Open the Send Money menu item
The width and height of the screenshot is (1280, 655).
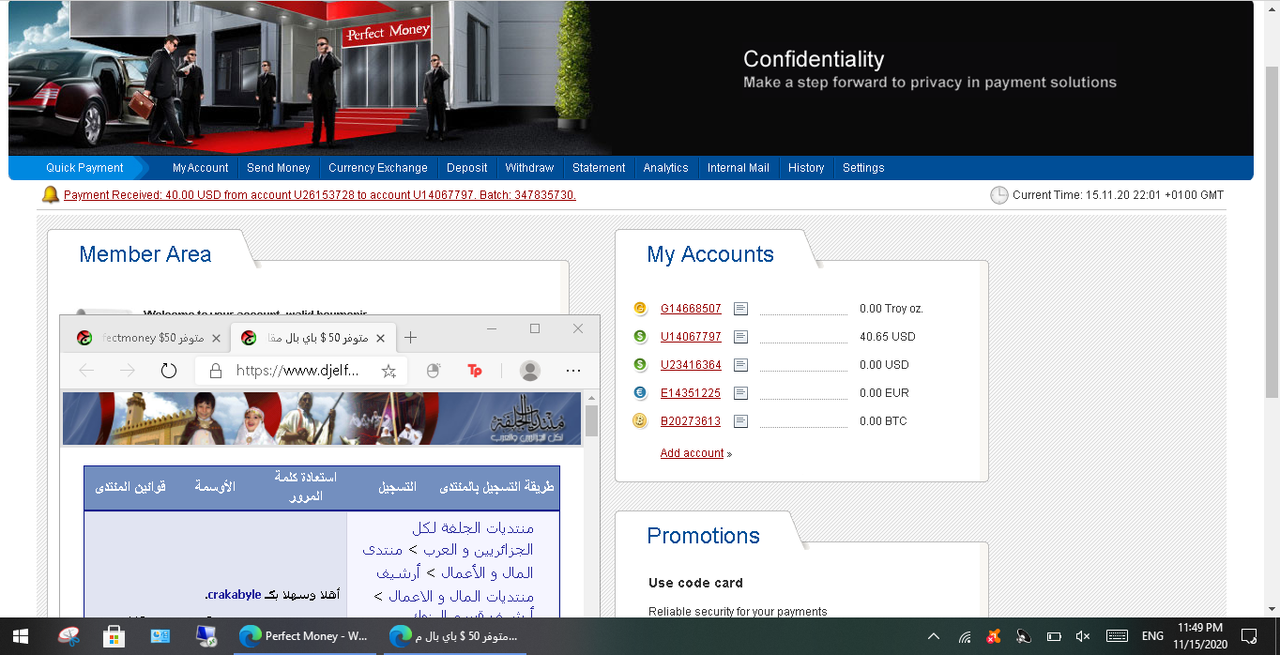pos(278,168)
